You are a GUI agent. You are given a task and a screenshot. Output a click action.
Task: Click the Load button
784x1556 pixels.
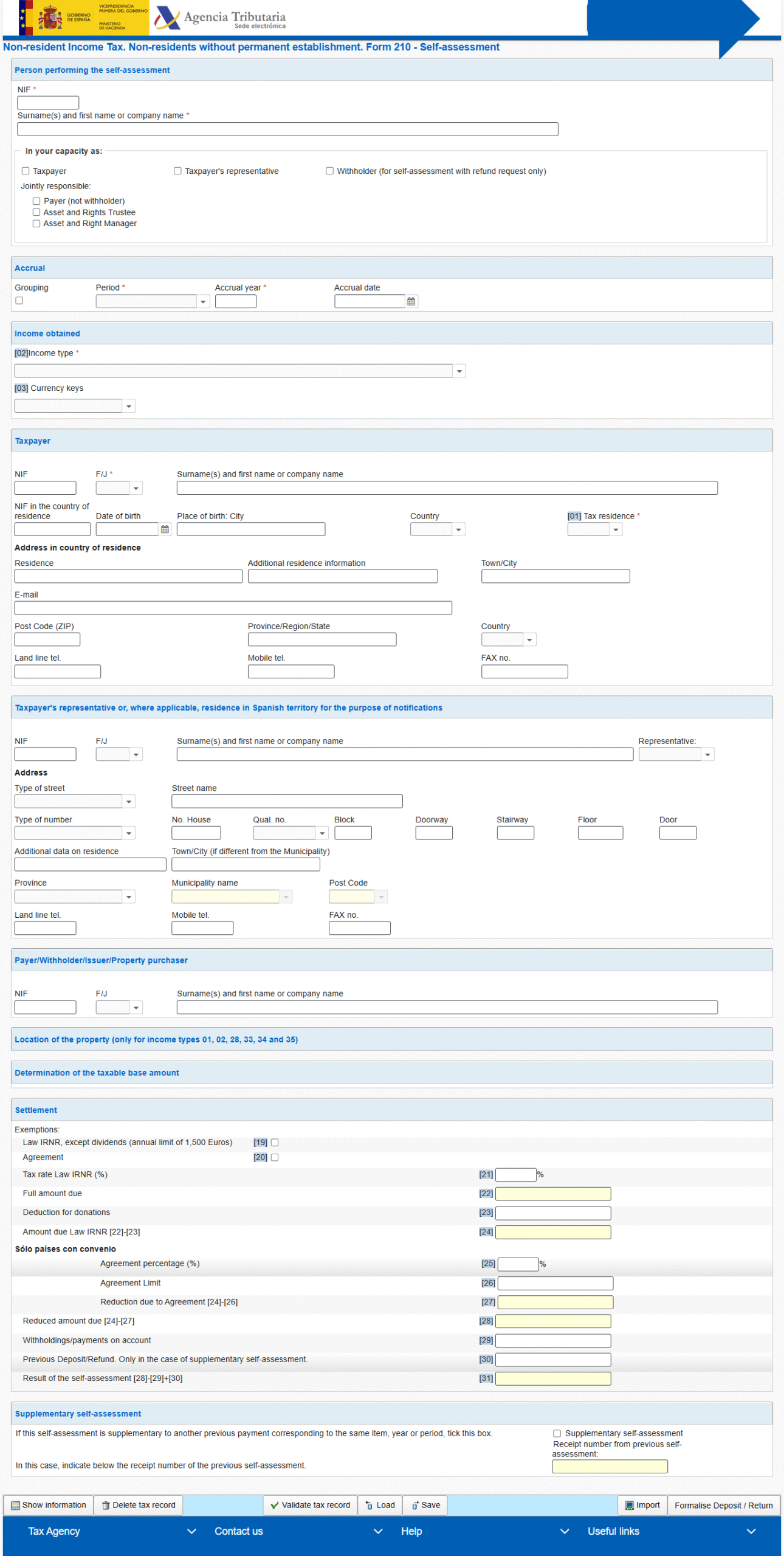380,1505
